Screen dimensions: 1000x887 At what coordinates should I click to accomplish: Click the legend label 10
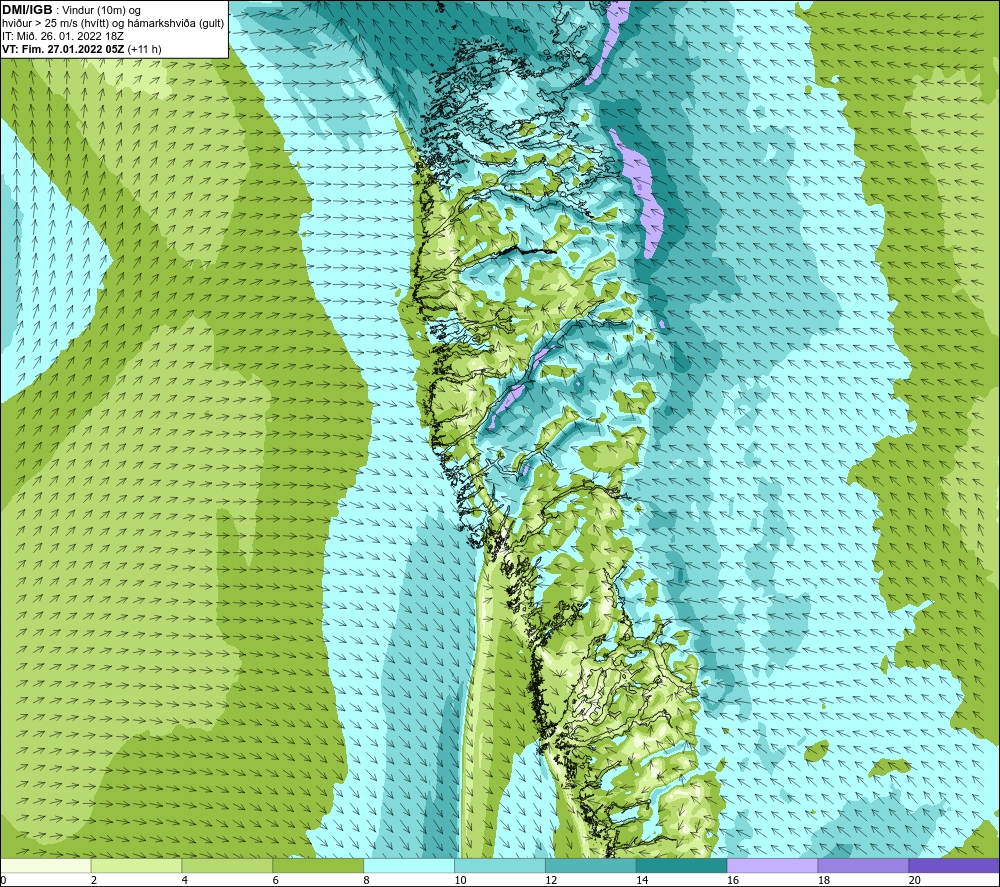[460, 880]
